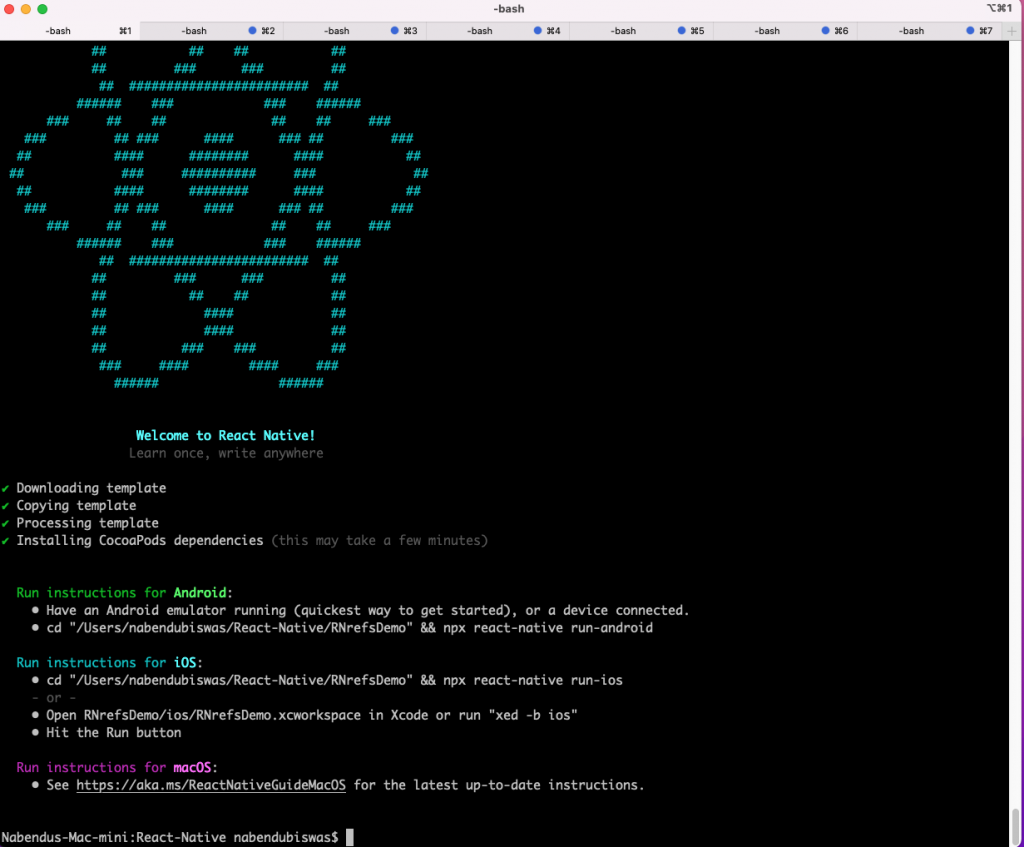Minimize the terminal with yellow button

click(25, 9)
